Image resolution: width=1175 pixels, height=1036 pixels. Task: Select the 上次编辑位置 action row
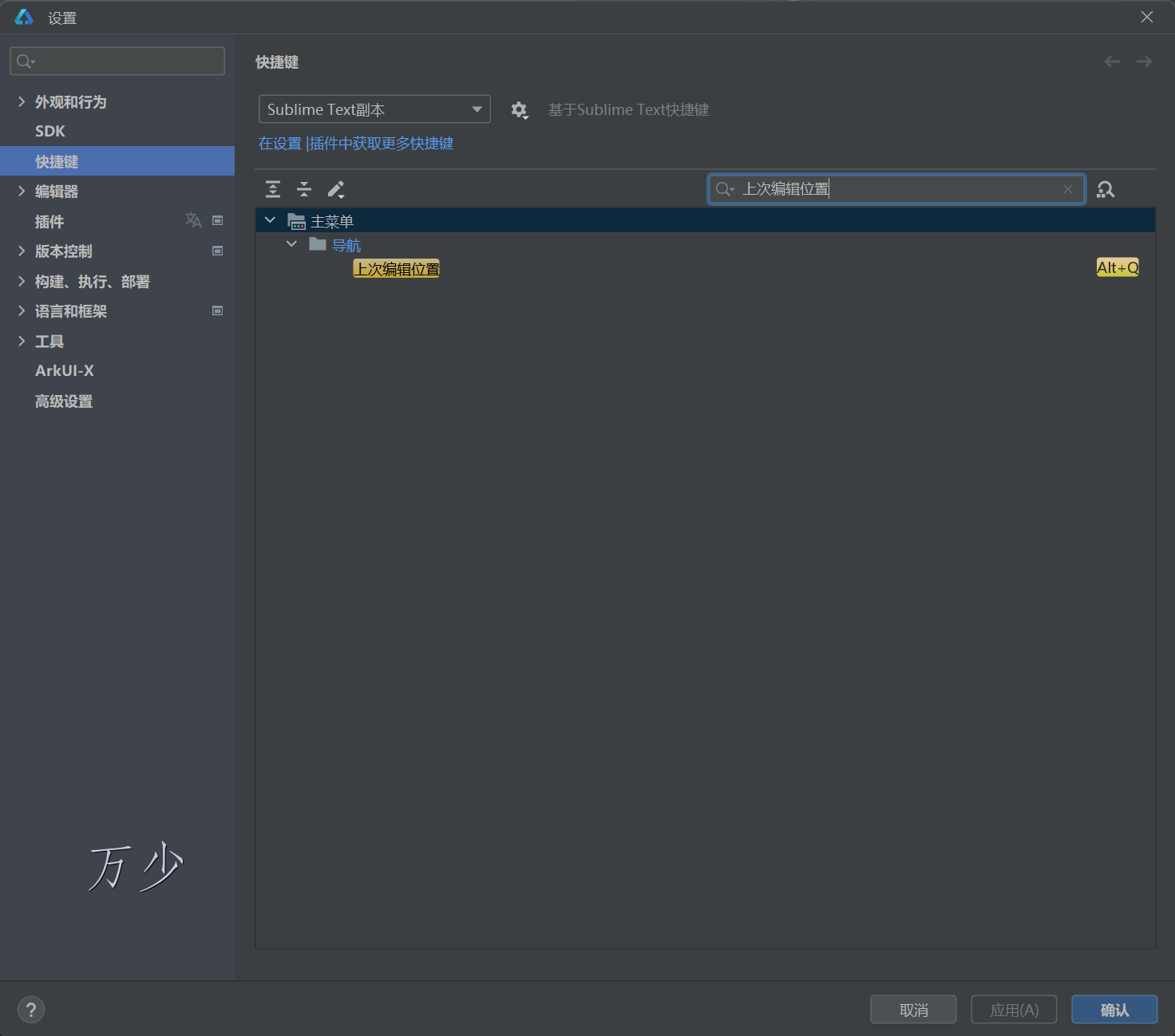click(x=706, y=269)
